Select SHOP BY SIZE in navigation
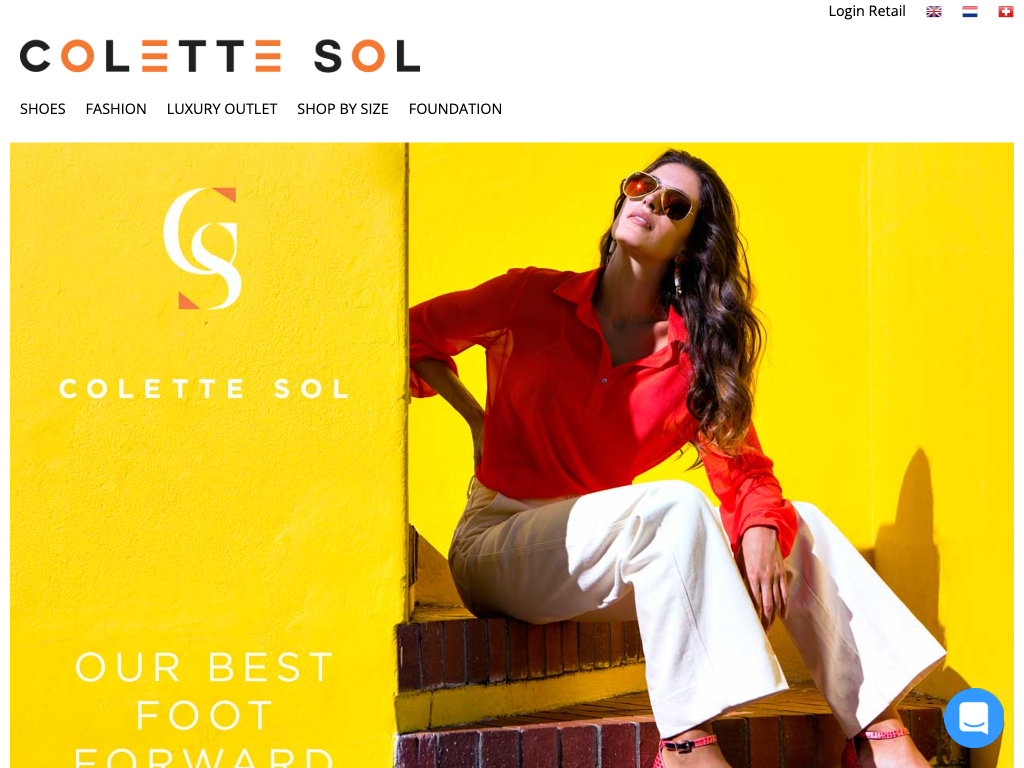This screenshot has height=768, width=1024. (x=343, y=109)
